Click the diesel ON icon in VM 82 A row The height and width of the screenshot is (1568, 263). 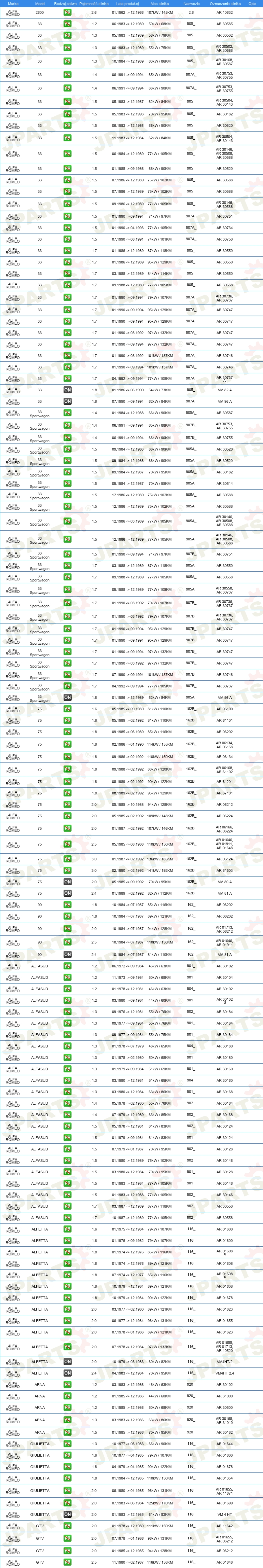68,390
